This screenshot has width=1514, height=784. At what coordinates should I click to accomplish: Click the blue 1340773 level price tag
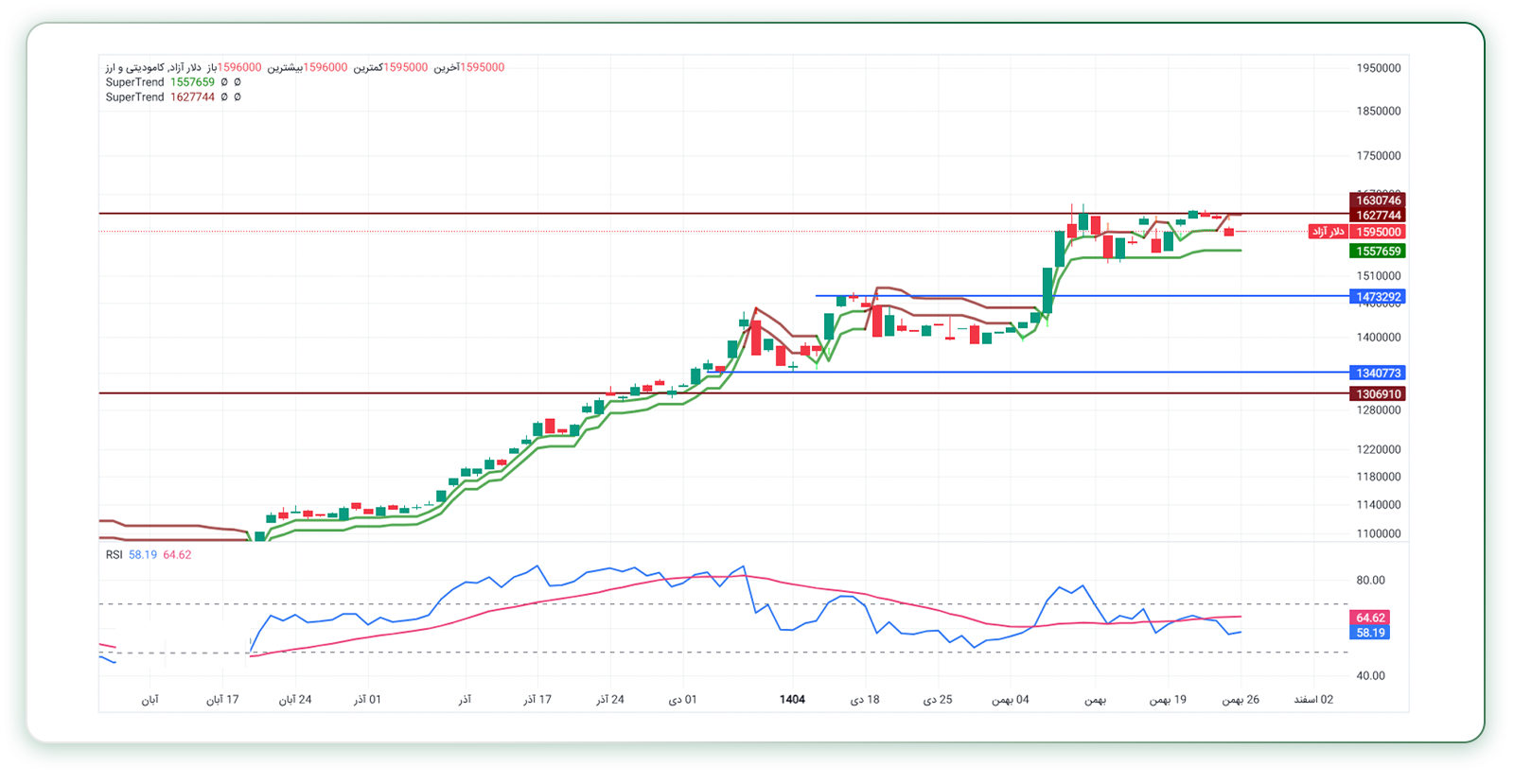(x=1377, y=374)
